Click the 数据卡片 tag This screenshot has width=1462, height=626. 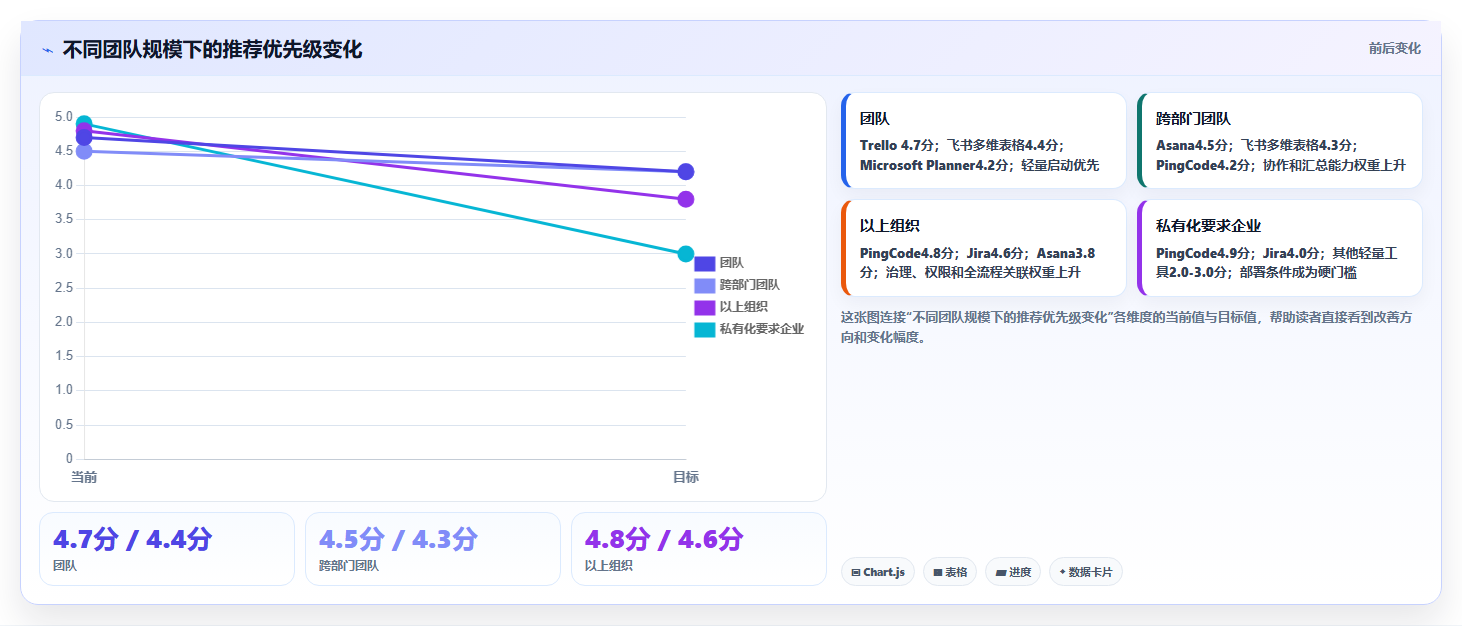pyautogui.click(x=1086, y=572)
